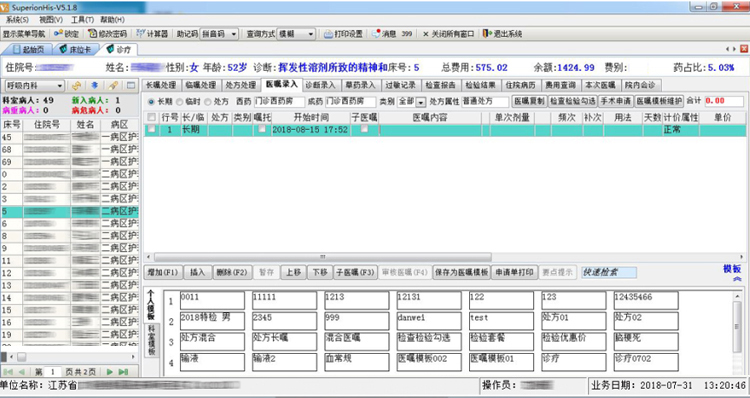Click the pencil edit icon in patient panel

113,86
